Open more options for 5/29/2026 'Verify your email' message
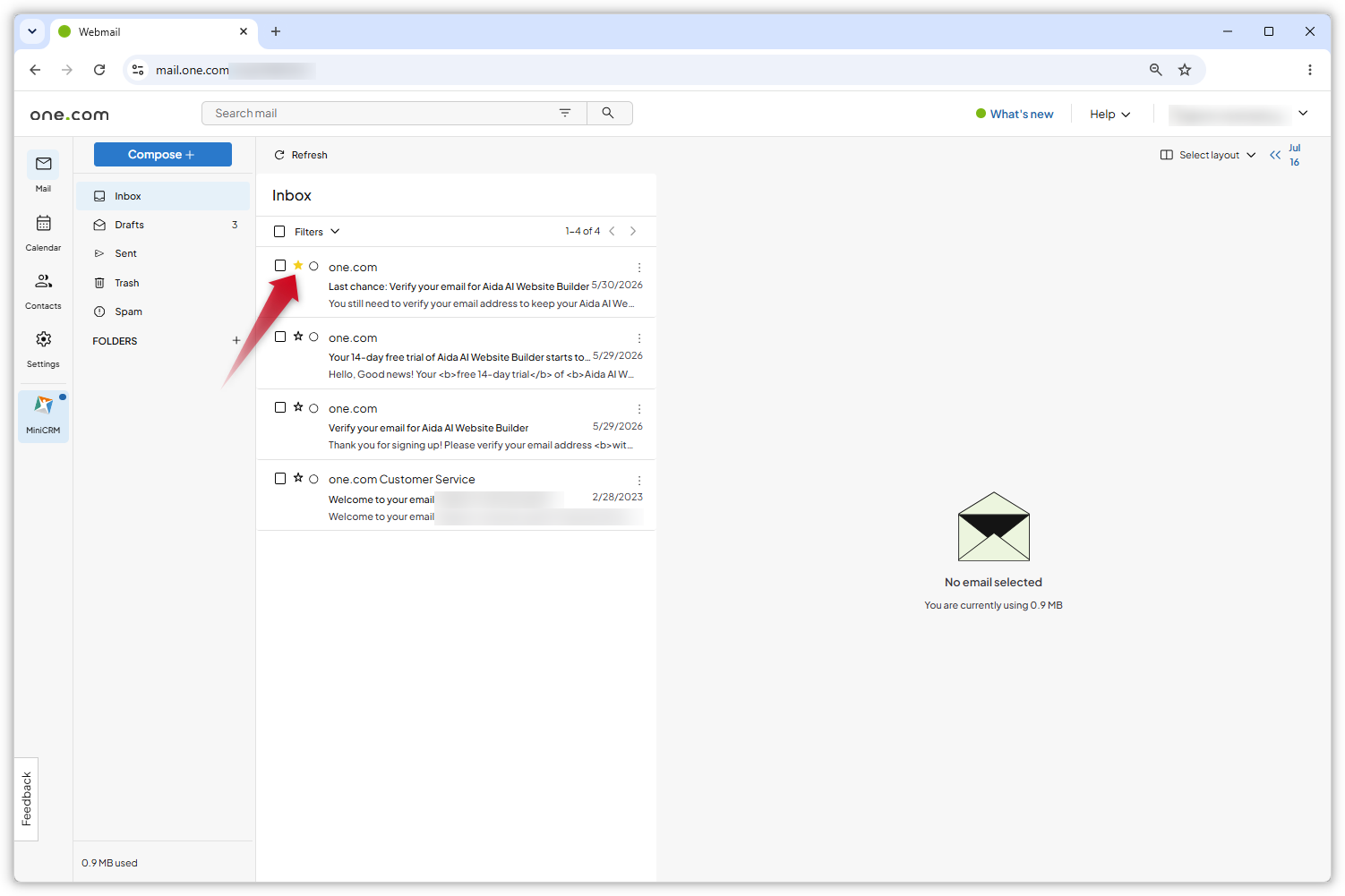The image size is (1345, 896). point(639,409)
